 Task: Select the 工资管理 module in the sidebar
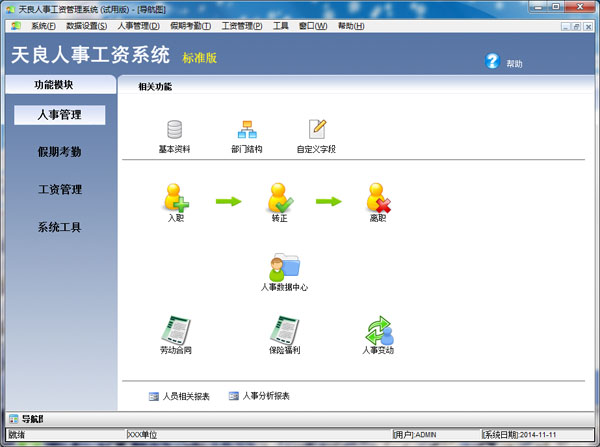60,189
